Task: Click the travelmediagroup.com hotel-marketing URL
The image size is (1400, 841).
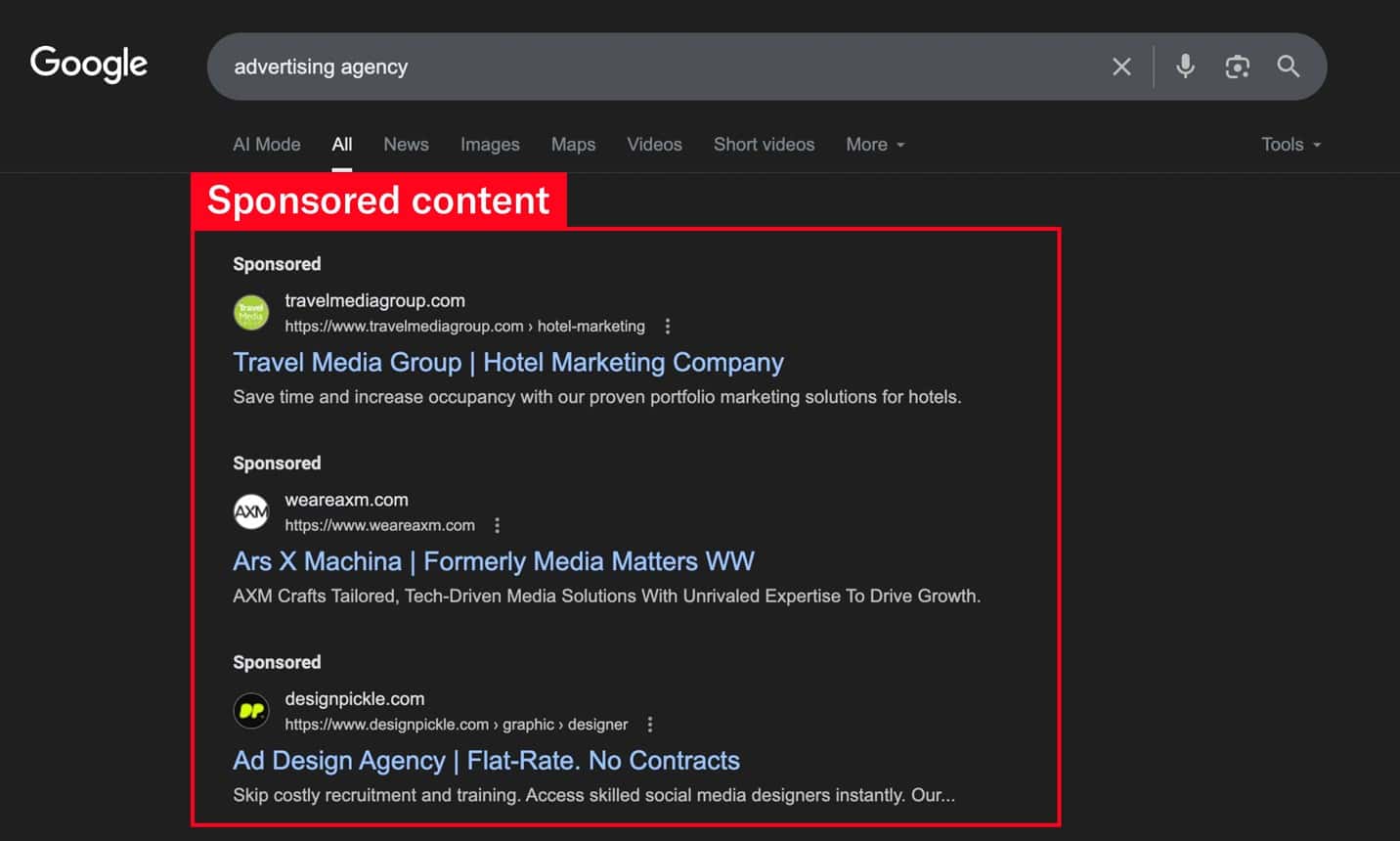Action: click(464, 327)
